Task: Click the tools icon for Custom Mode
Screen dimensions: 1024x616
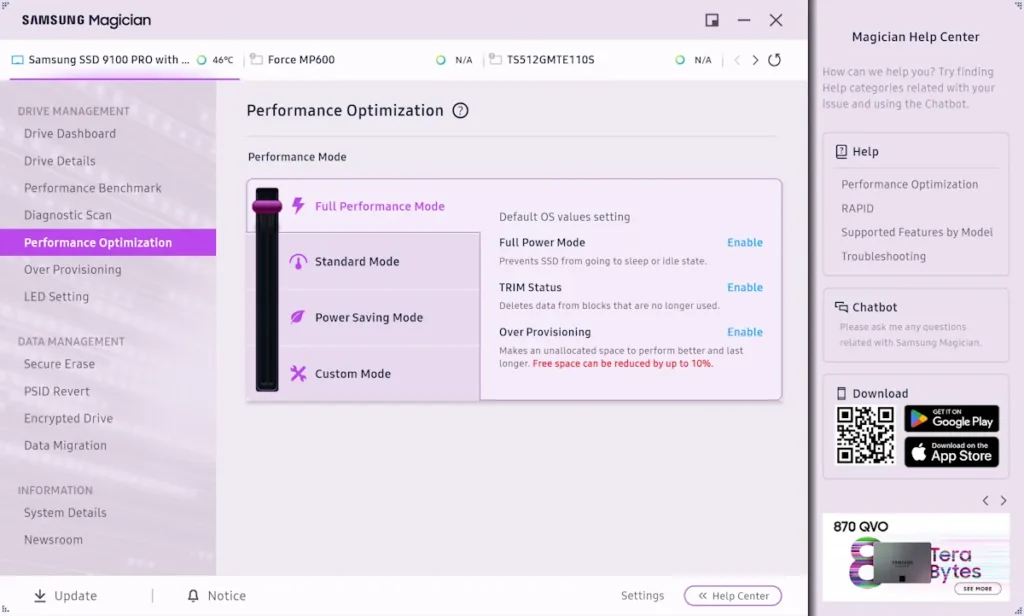Action: pyautogui.click(x=298, y=373)
